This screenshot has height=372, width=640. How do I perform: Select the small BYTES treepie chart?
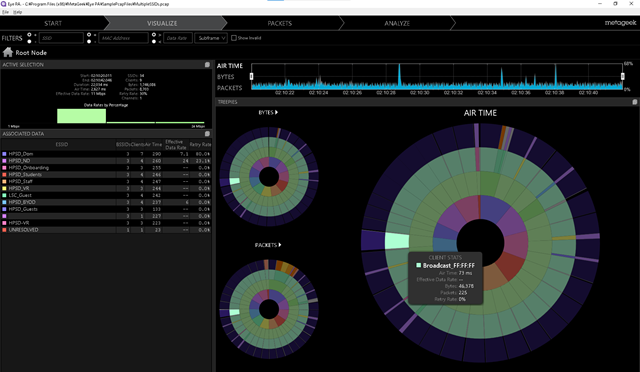269,177
